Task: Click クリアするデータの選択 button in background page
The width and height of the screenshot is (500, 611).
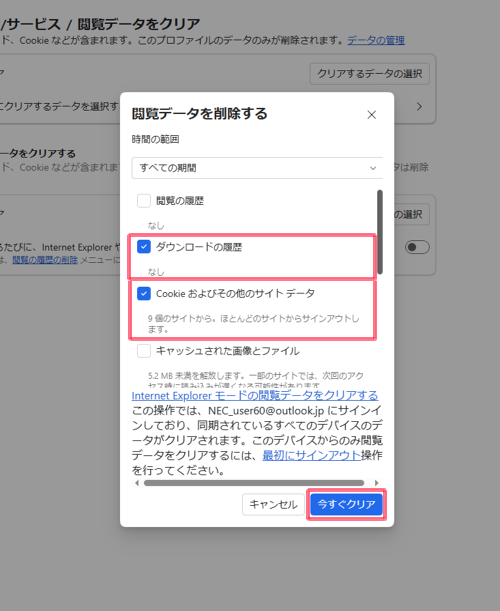Action: (369, 74)
